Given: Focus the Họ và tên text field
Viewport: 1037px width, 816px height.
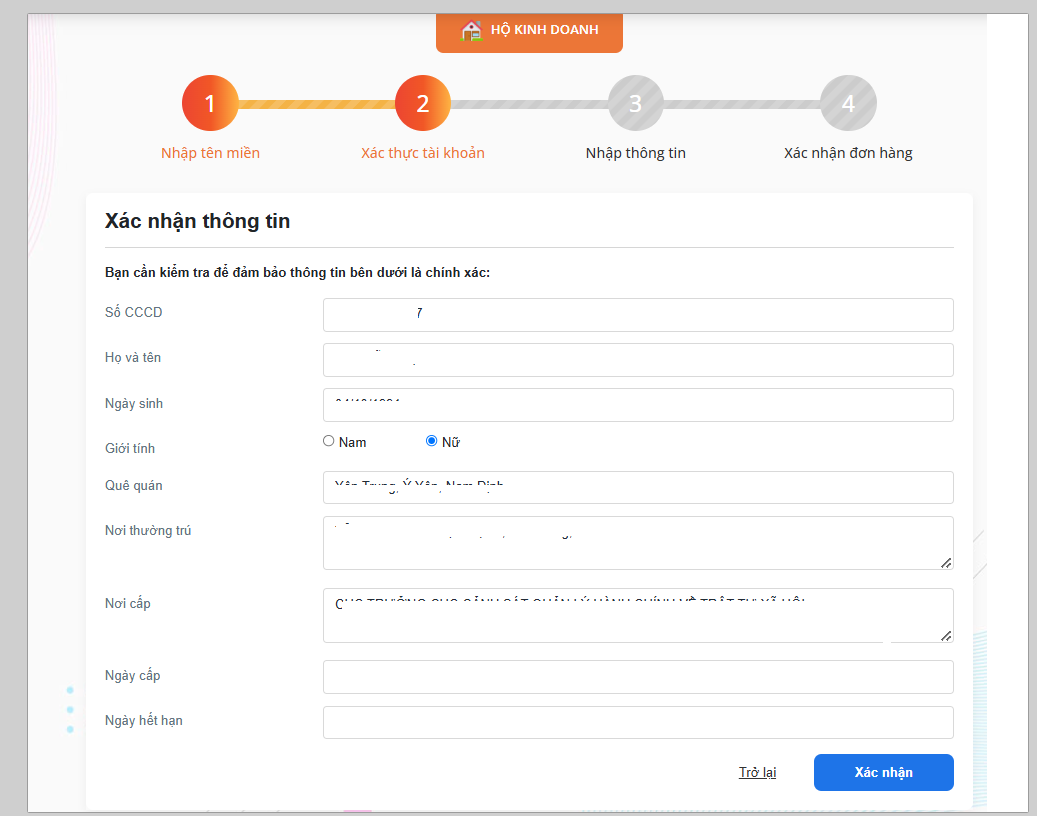Looking at the screenshot, I should 638,360.
